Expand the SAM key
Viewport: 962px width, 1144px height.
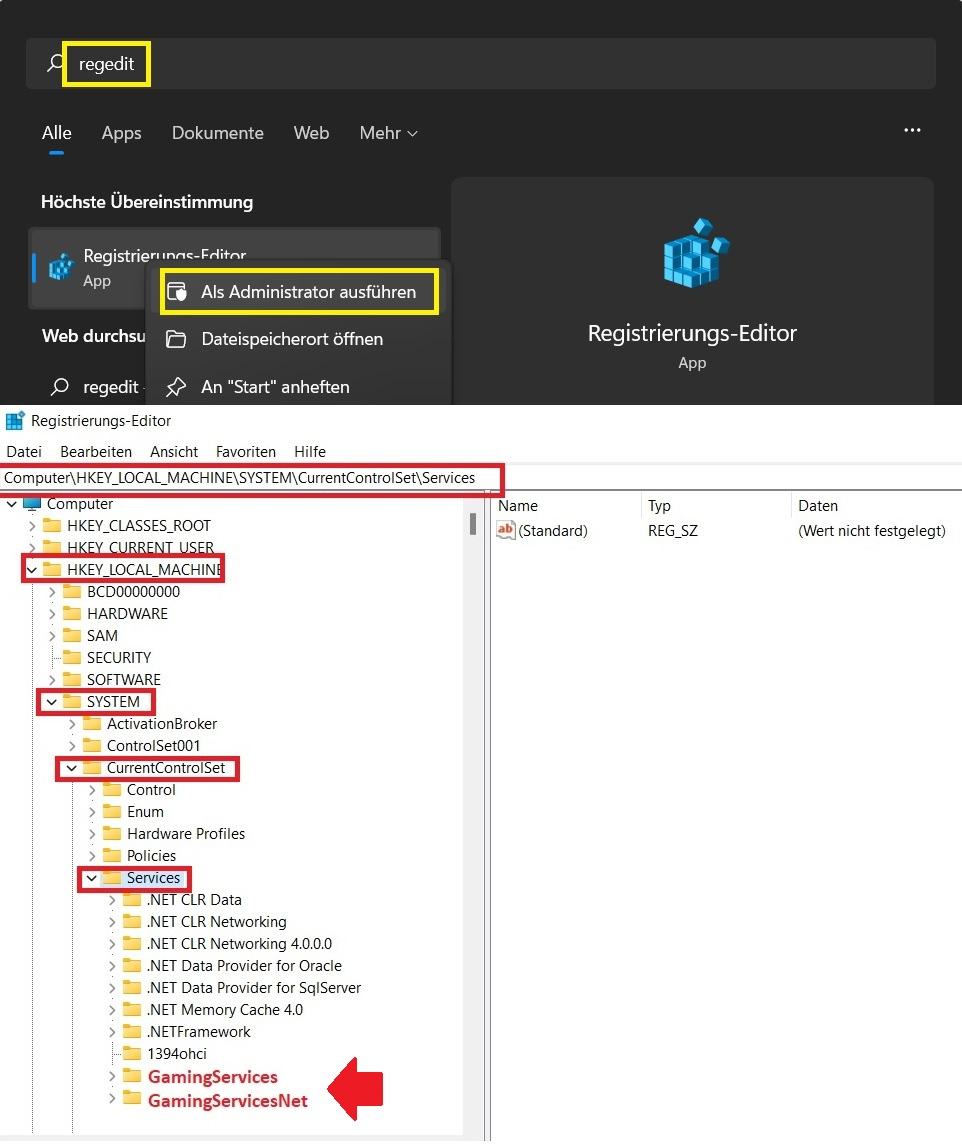point(52,636)
